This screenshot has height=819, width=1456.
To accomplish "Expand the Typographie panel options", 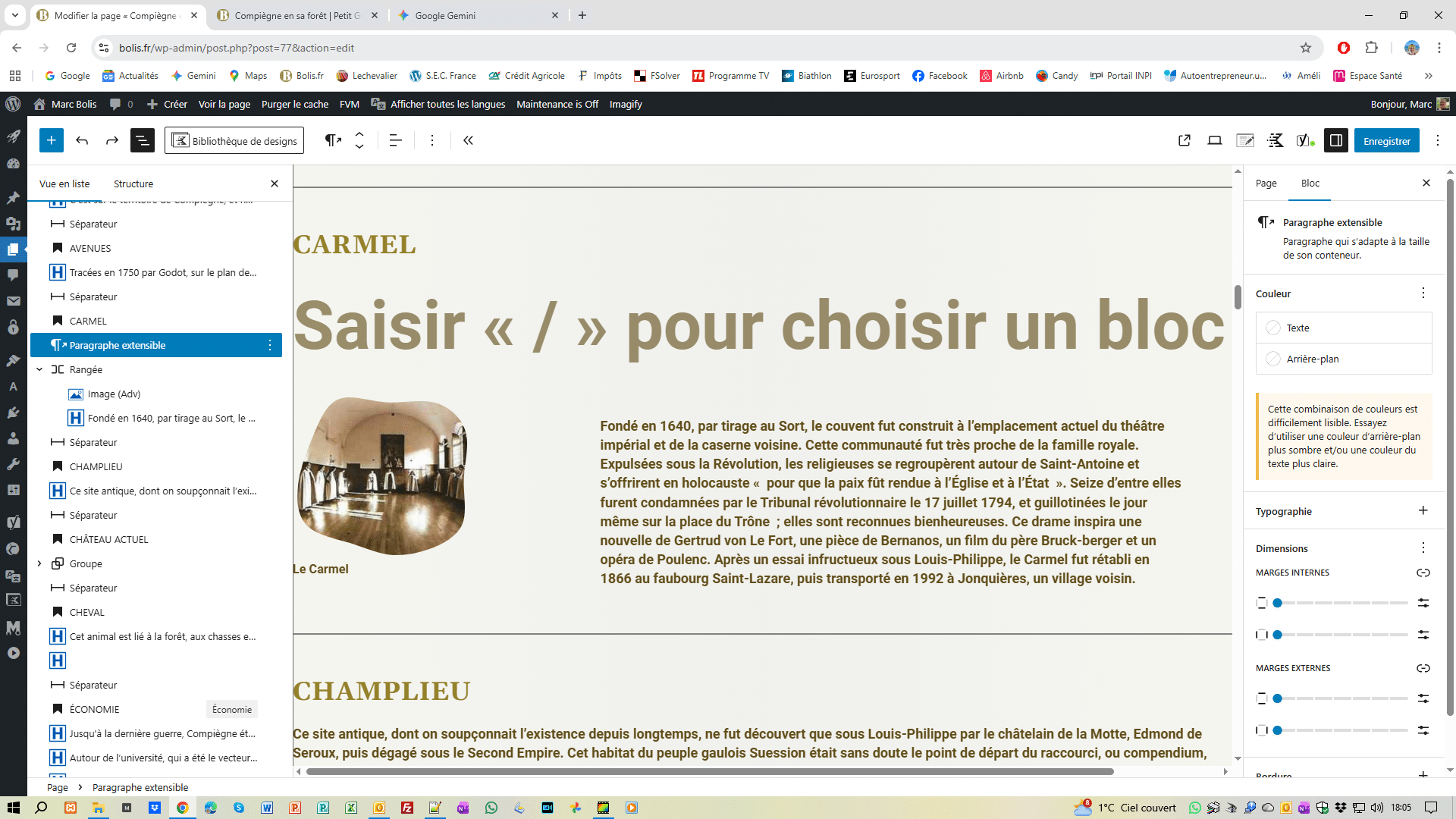I will [x=1423, y=511].
